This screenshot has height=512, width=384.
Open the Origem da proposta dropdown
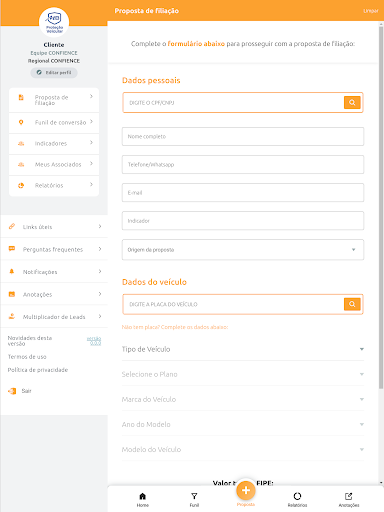click(243, 250)
